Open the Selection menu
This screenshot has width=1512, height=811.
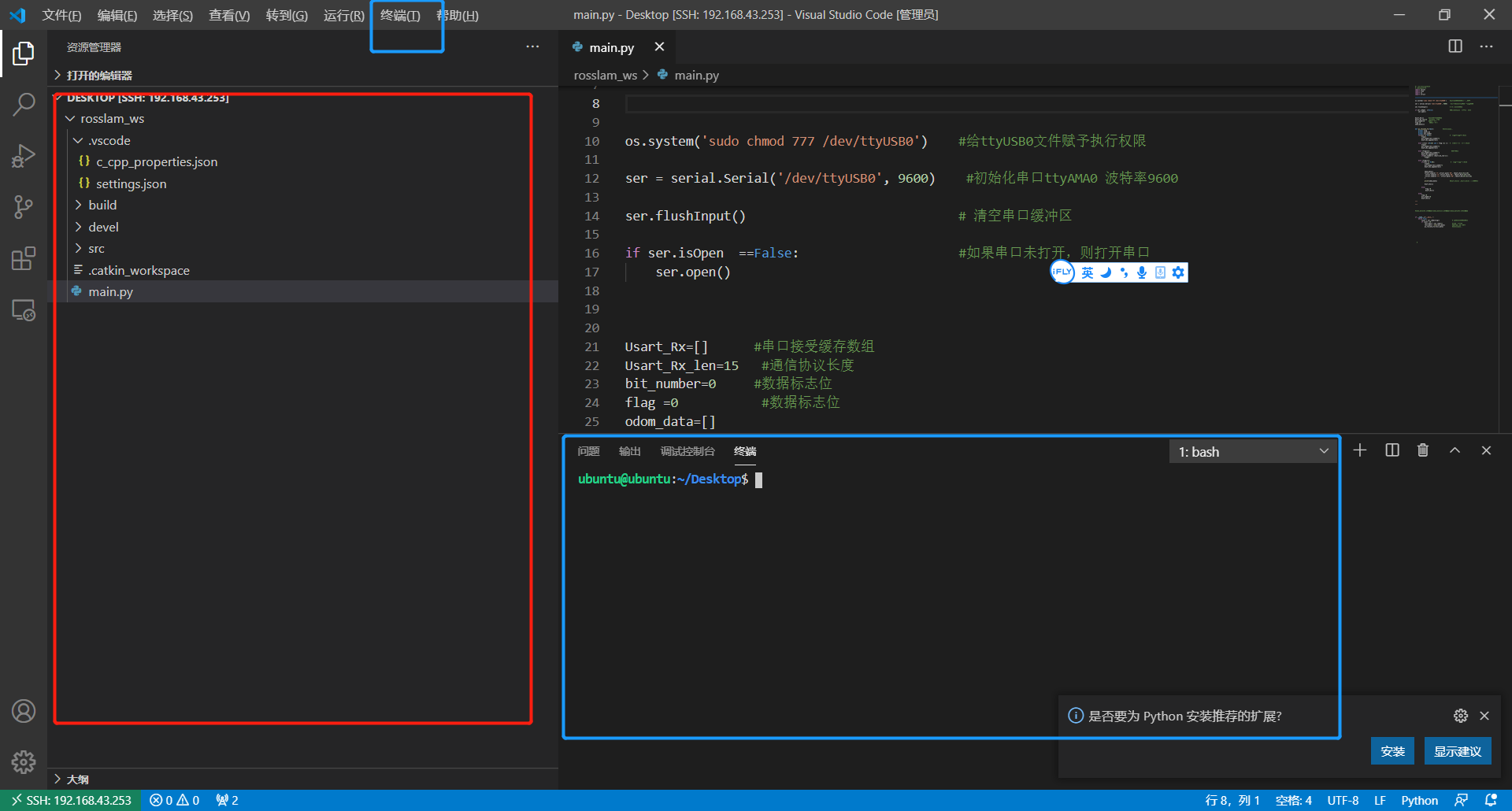point(172,15)
